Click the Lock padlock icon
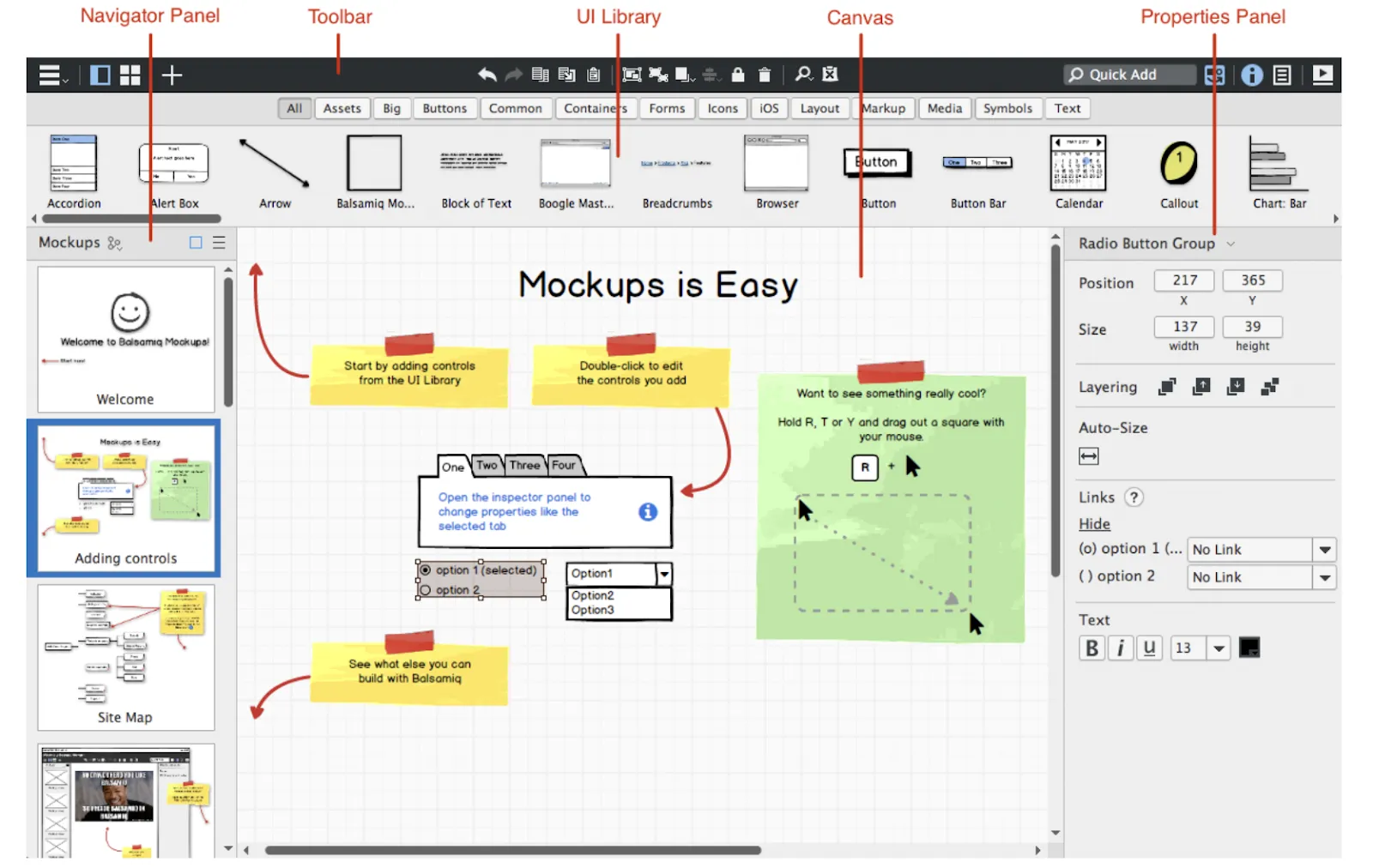 tap(738, 75)
